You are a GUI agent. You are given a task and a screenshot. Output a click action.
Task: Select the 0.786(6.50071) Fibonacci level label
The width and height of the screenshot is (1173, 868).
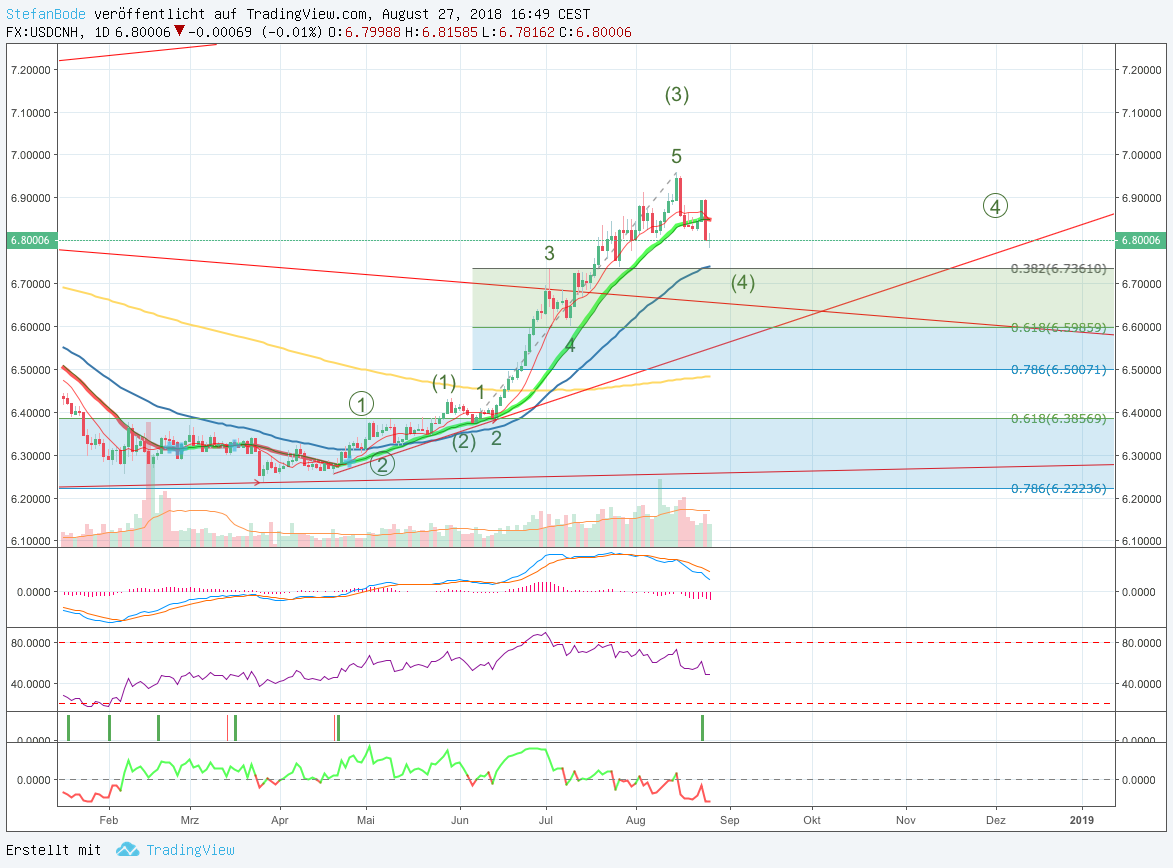click(1058, 370)
